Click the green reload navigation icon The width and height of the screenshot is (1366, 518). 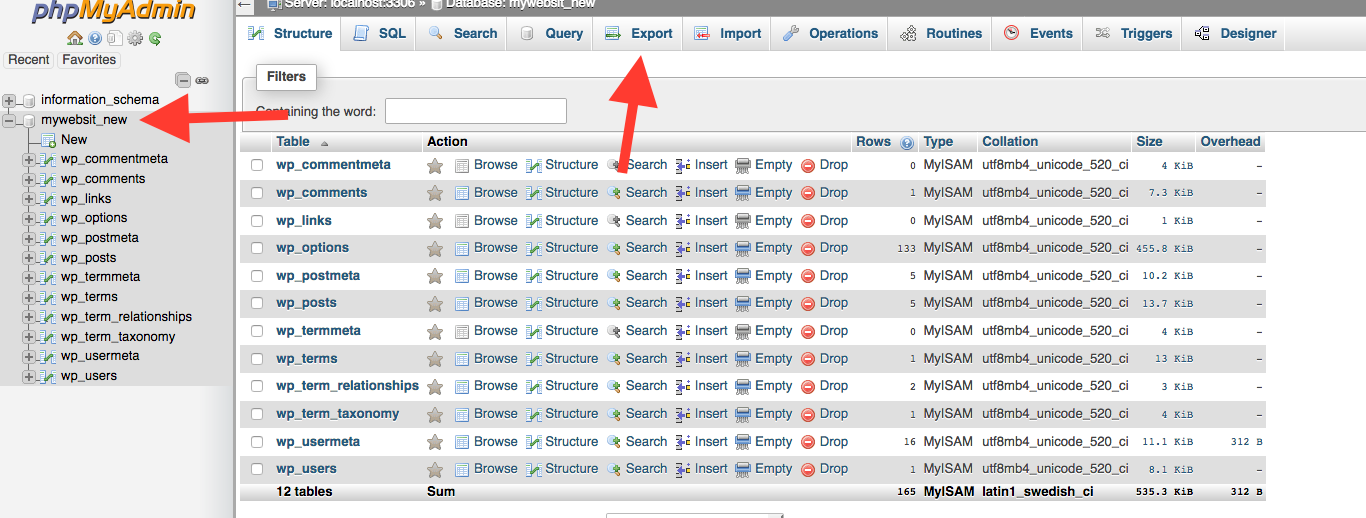[x=155, y=39]
